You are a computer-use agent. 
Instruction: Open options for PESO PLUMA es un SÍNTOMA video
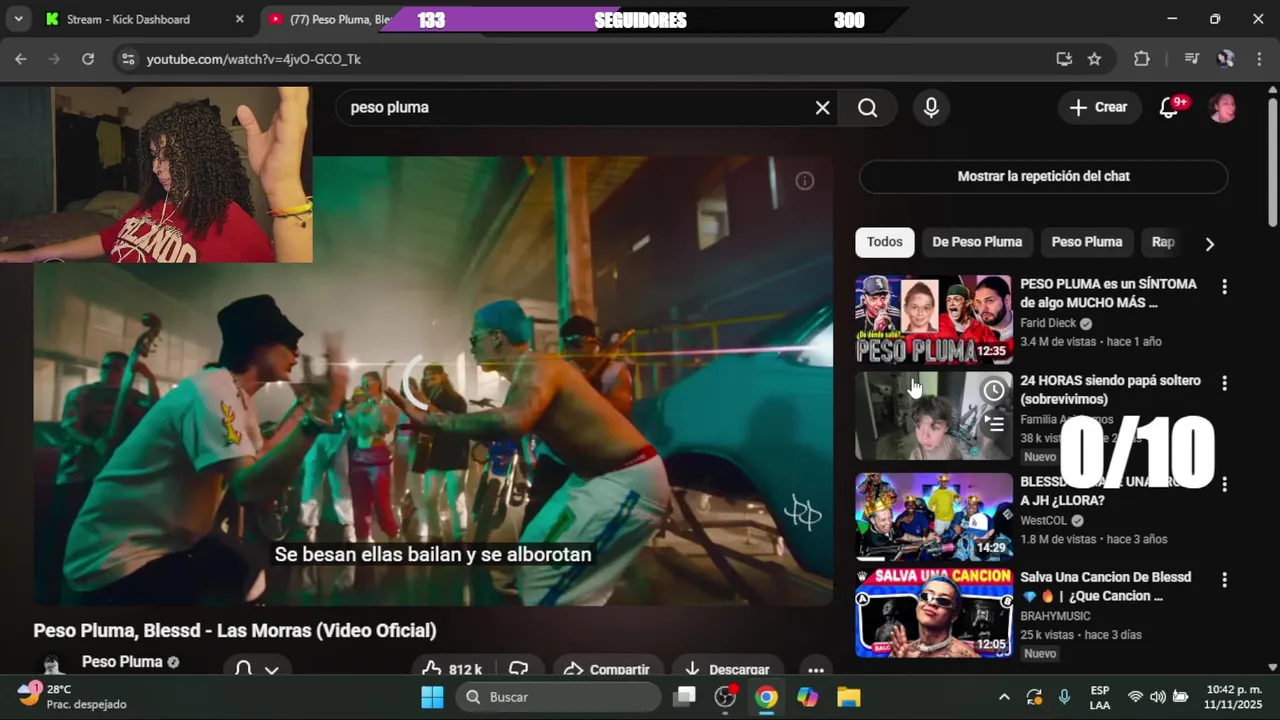1224,287
